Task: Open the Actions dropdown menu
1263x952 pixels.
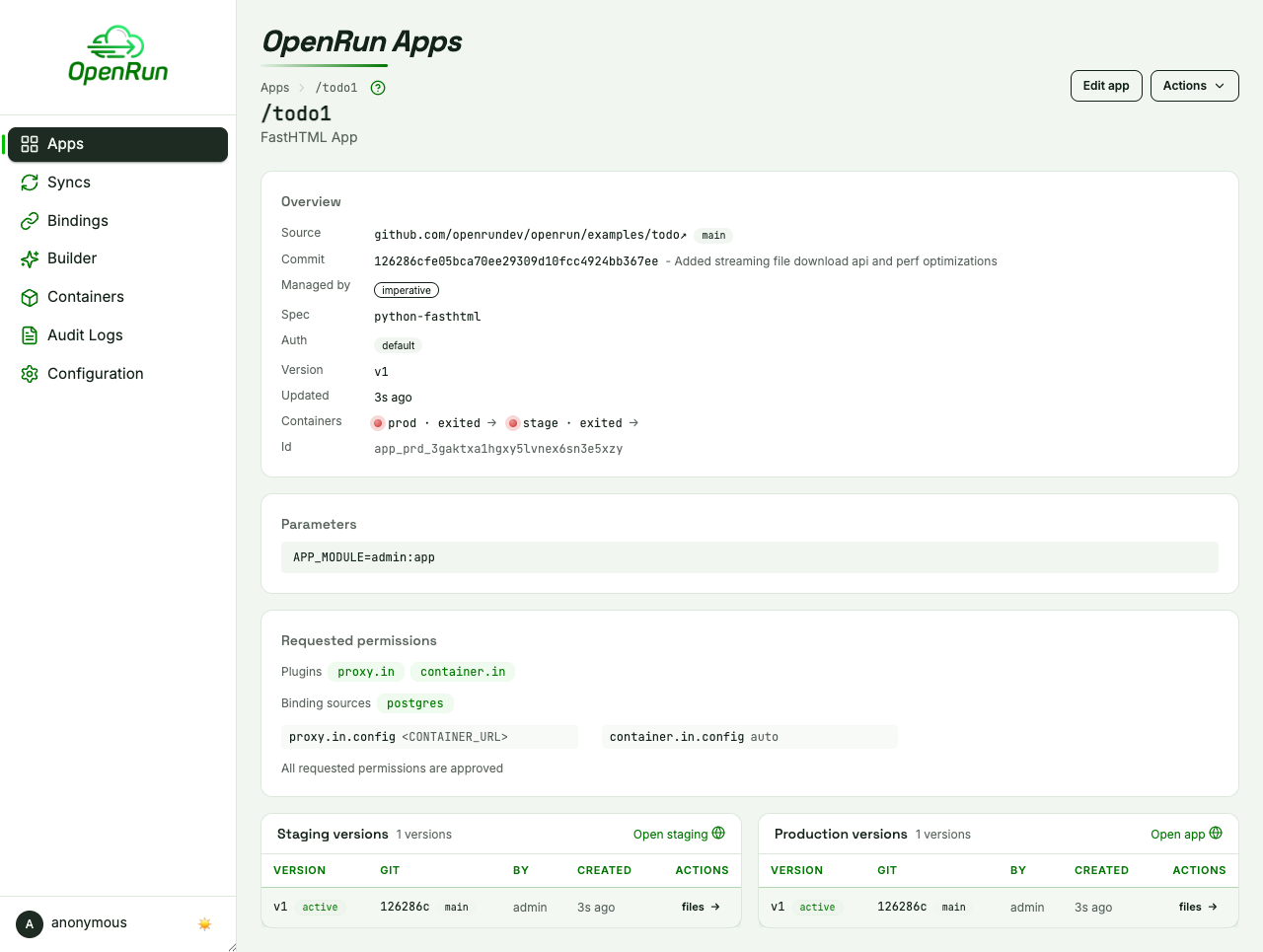Action: click(1194, 86)
